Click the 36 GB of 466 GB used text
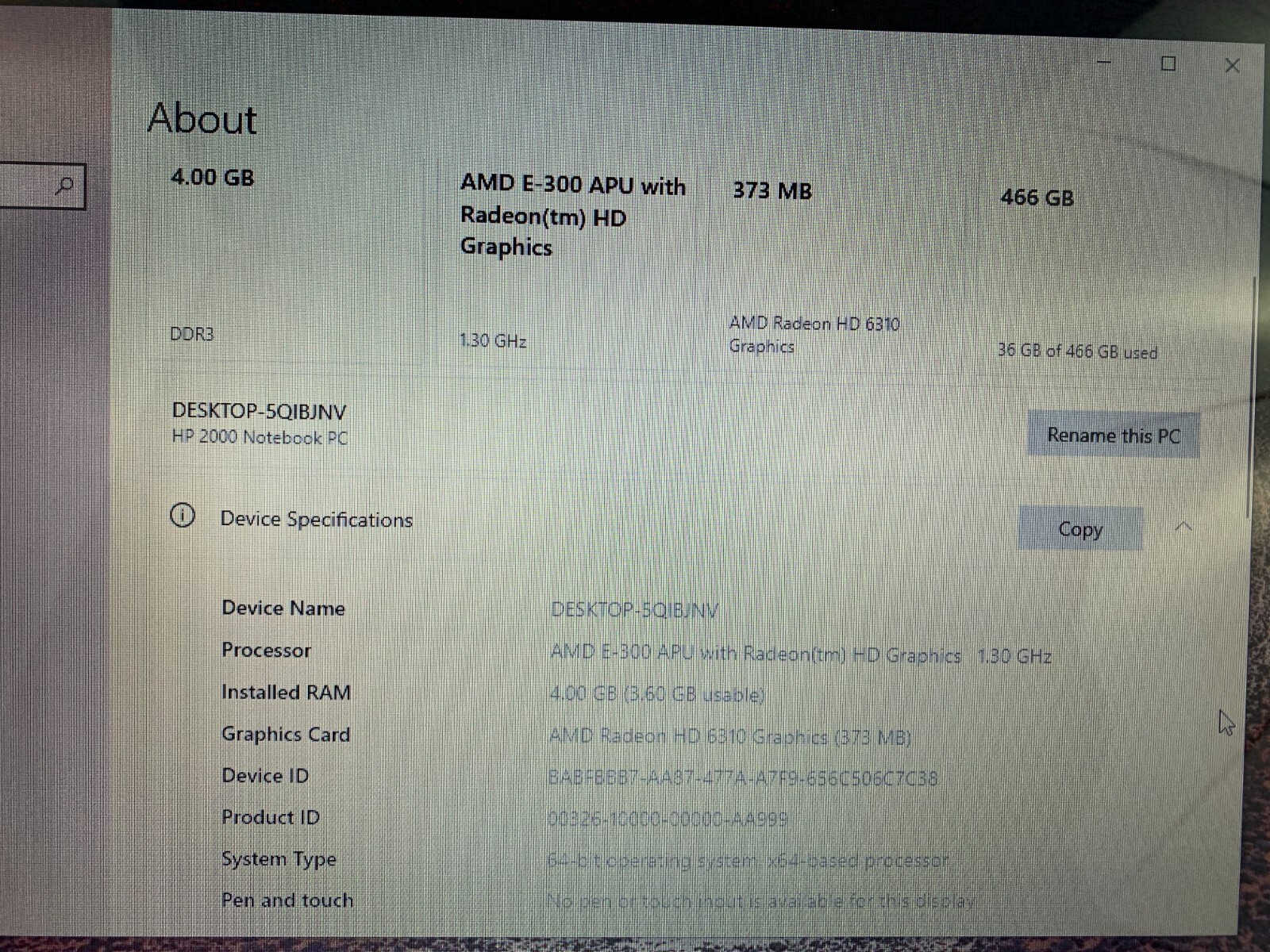The height and width of the screenshot is (952, 1270). [1077, 351]
